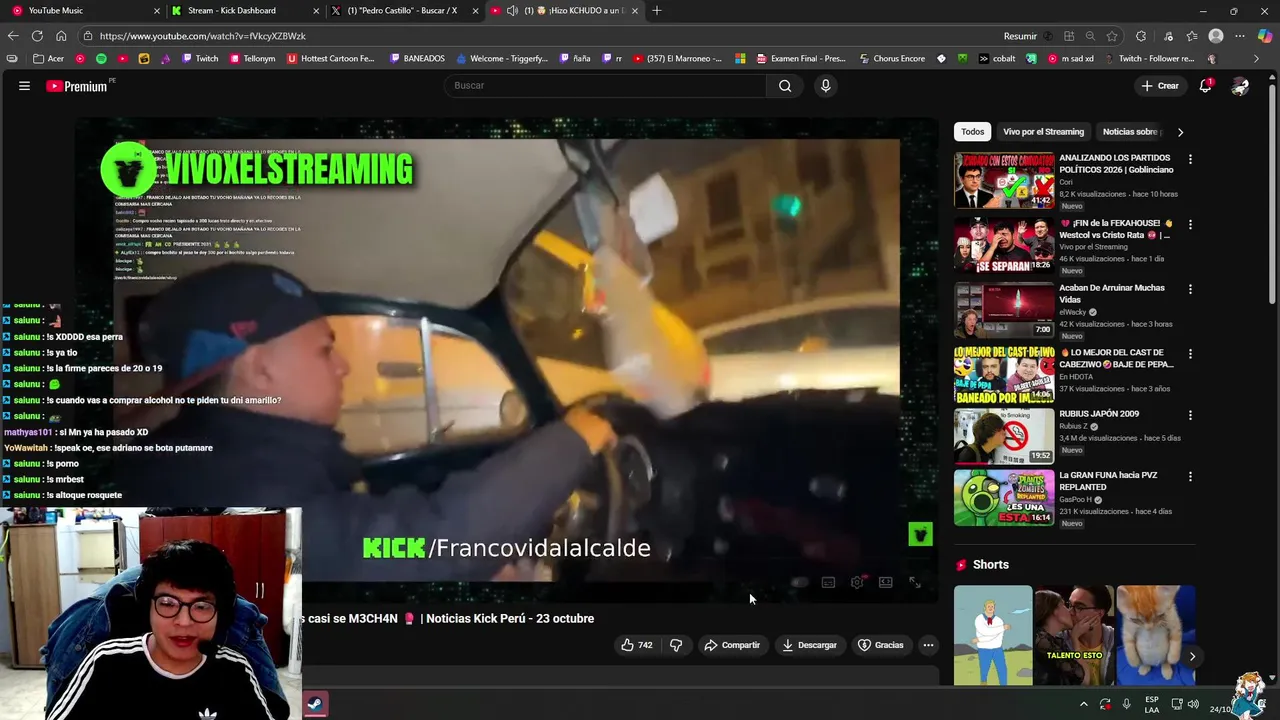The width and height of the screenshot is (1280, 720).
Task: Mute the playing tab's speaker icon
Action: click(512, 10)
